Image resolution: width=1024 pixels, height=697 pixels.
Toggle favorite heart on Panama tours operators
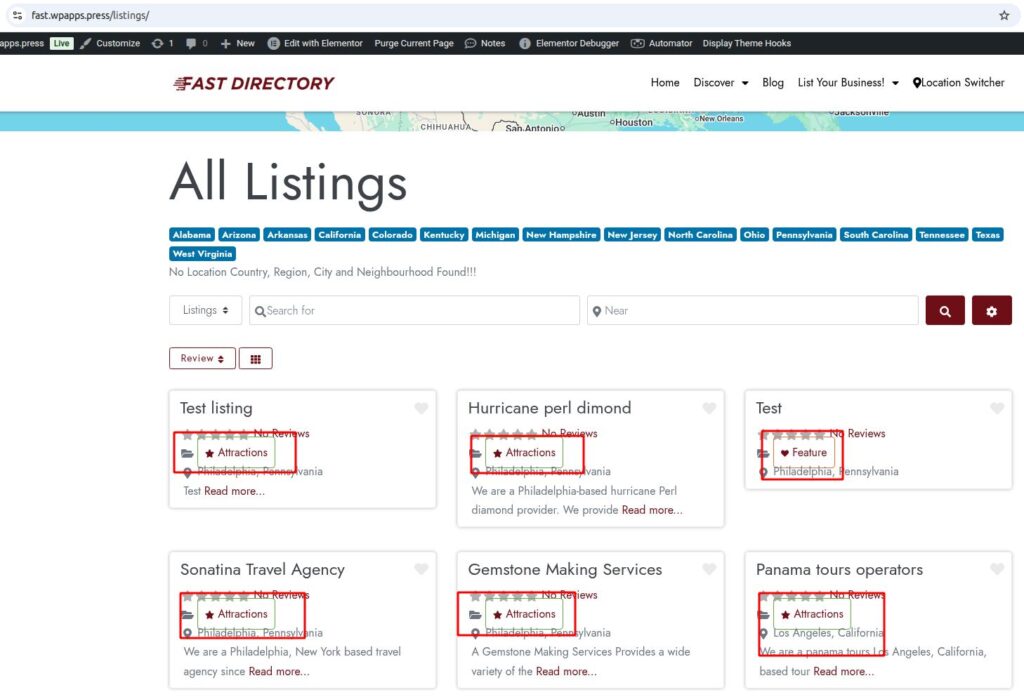pos(997,569)
